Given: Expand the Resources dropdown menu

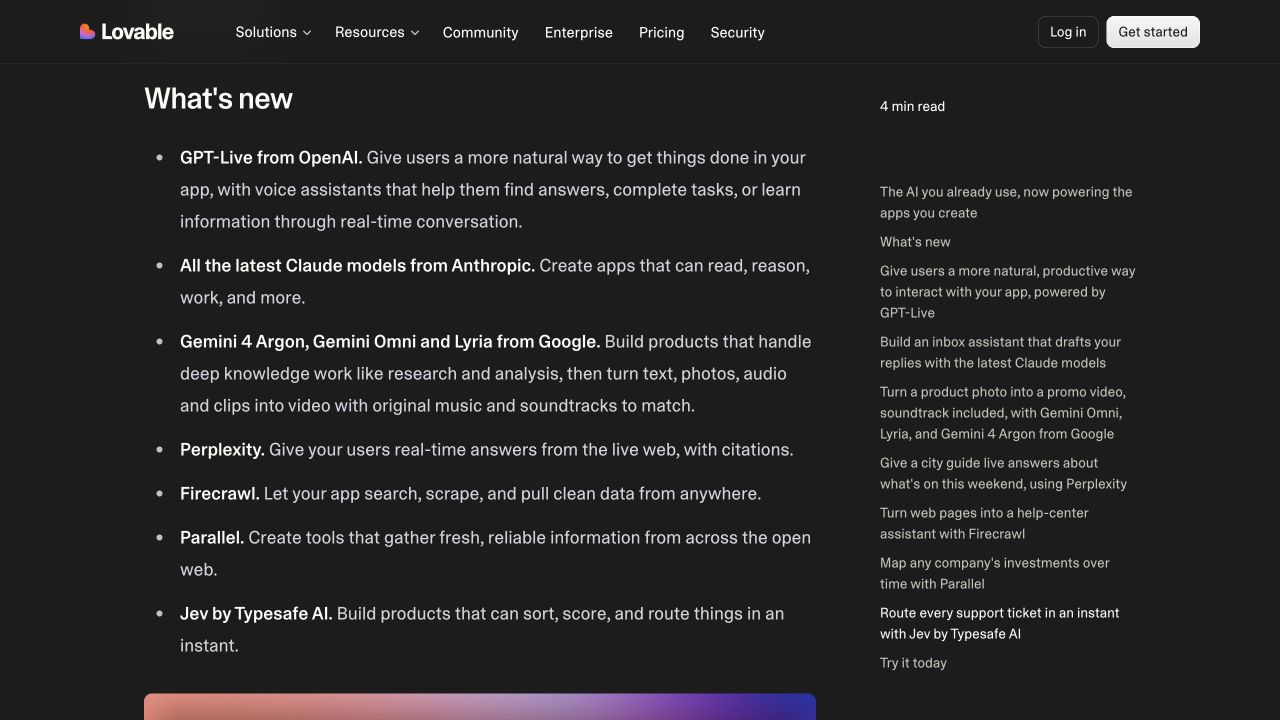Looking at the screenshot, I should [x=377, y=32].
